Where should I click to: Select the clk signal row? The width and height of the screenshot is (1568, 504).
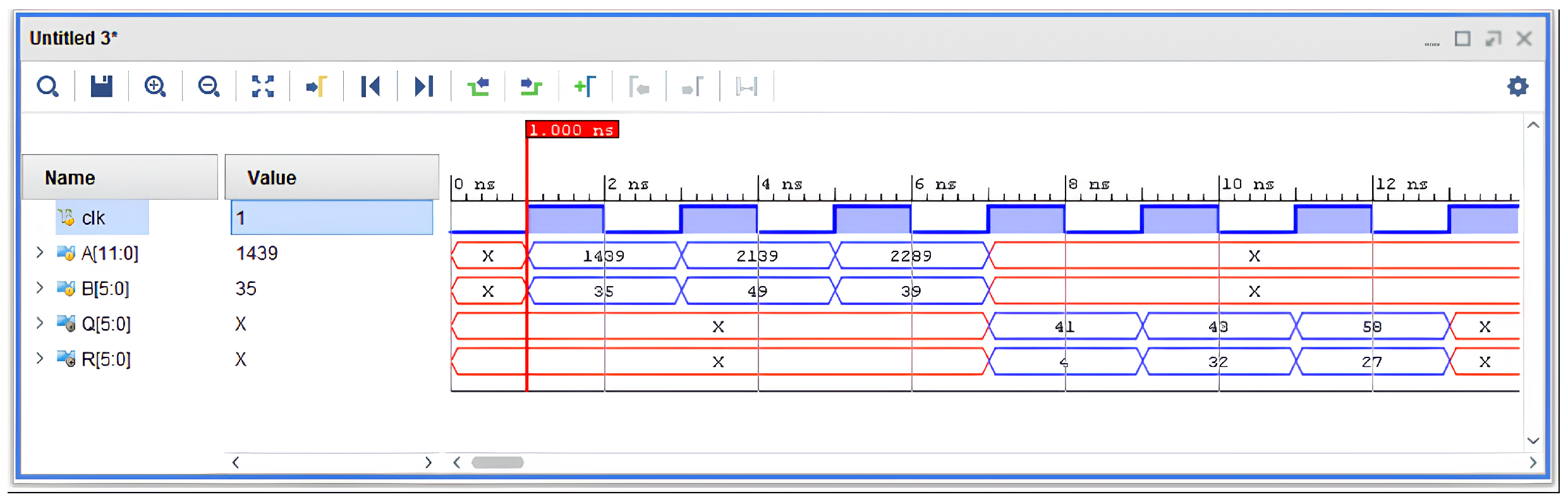click(x=94, y=218)
